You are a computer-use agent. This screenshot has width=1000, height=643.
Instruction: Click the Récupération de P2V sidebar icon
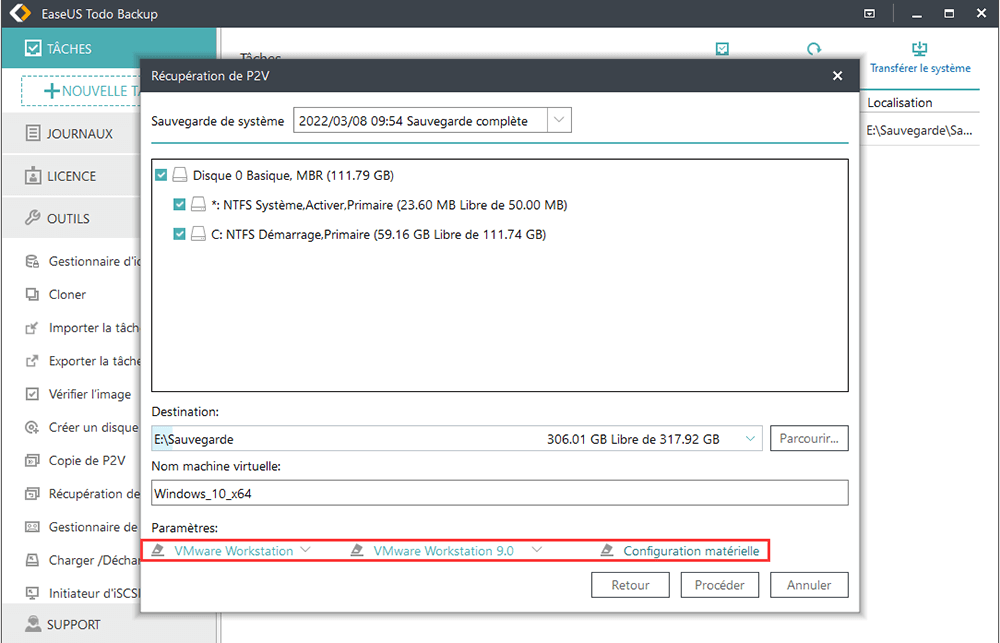point(32,494)
